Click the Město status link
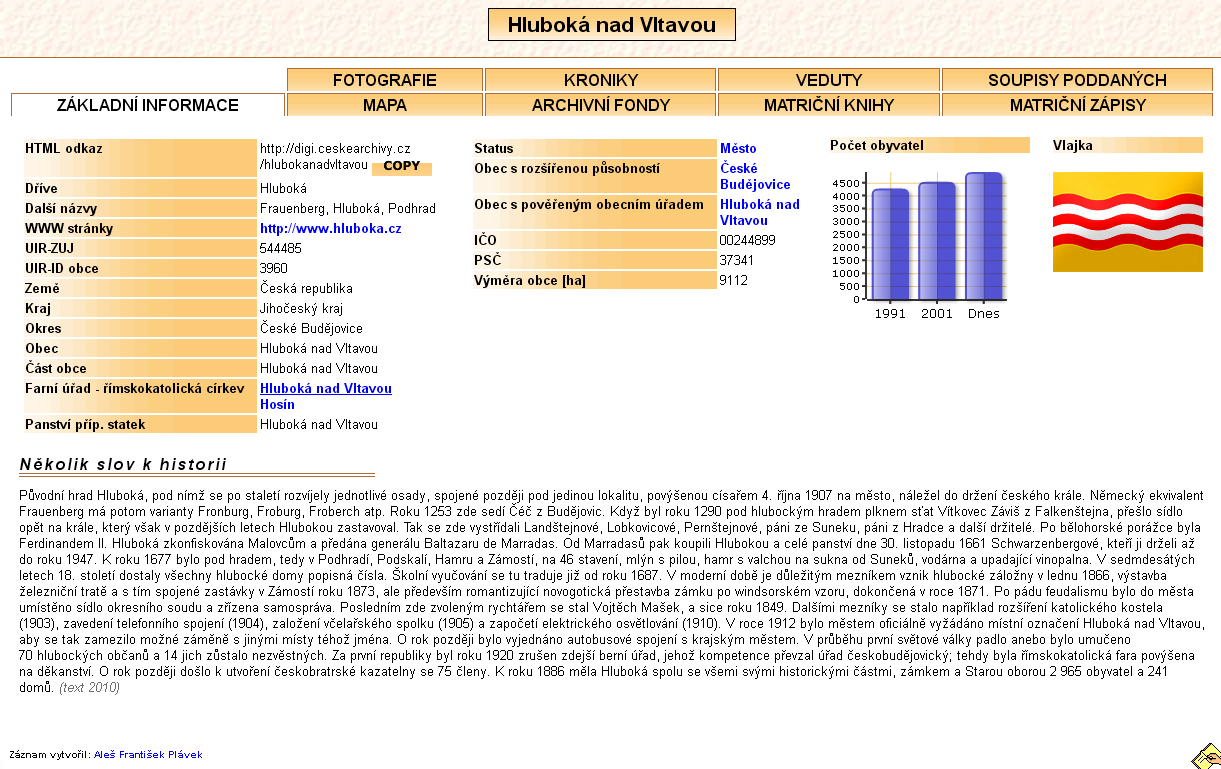1221x769 pixels. pyautogui.click(x=738, y=149)
